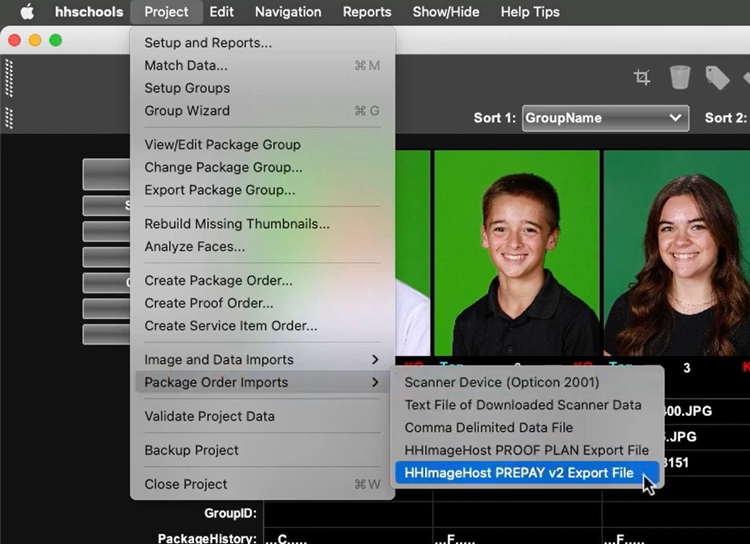The height and width of the screenshot is (544, 750).
Task: Open the Edit menu
Action: click(x=221, y=11)
